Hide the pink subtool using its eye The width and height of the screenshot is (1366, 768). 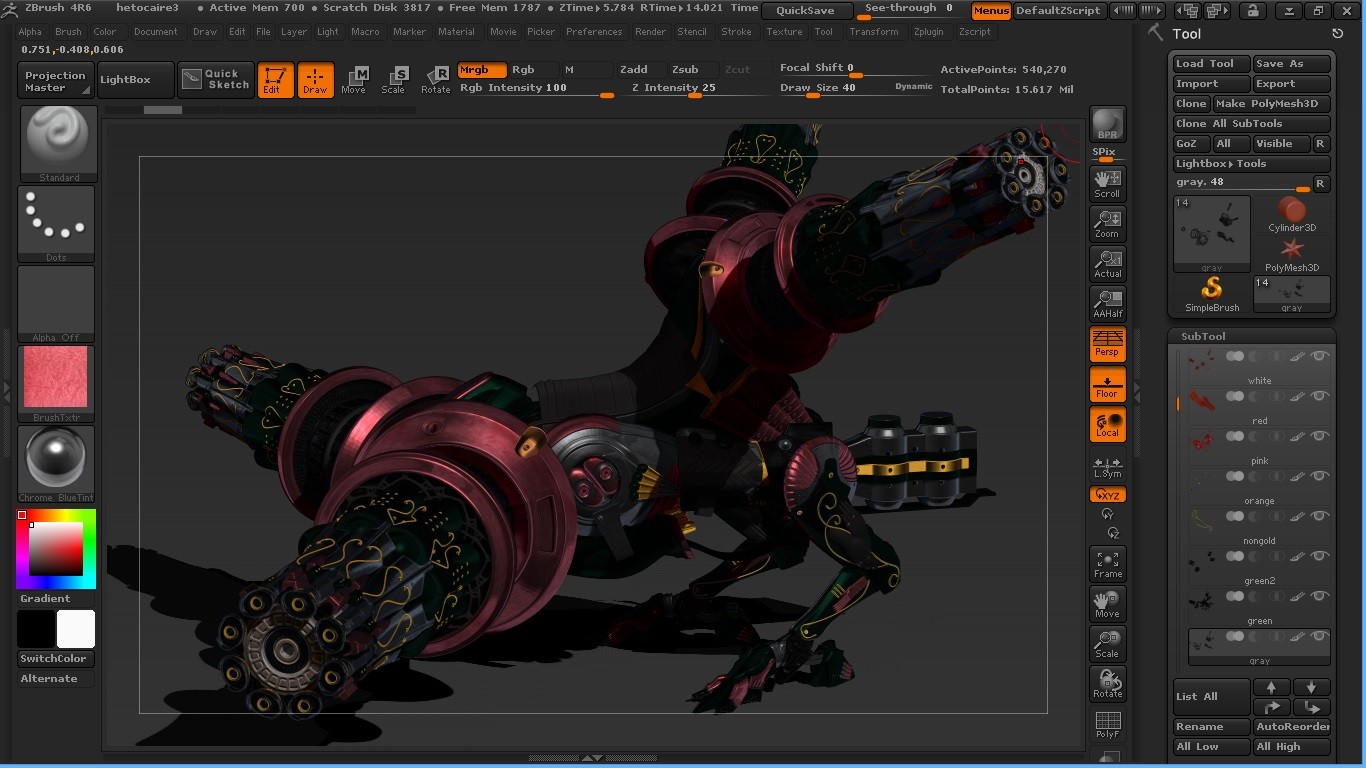[1320, 436]
